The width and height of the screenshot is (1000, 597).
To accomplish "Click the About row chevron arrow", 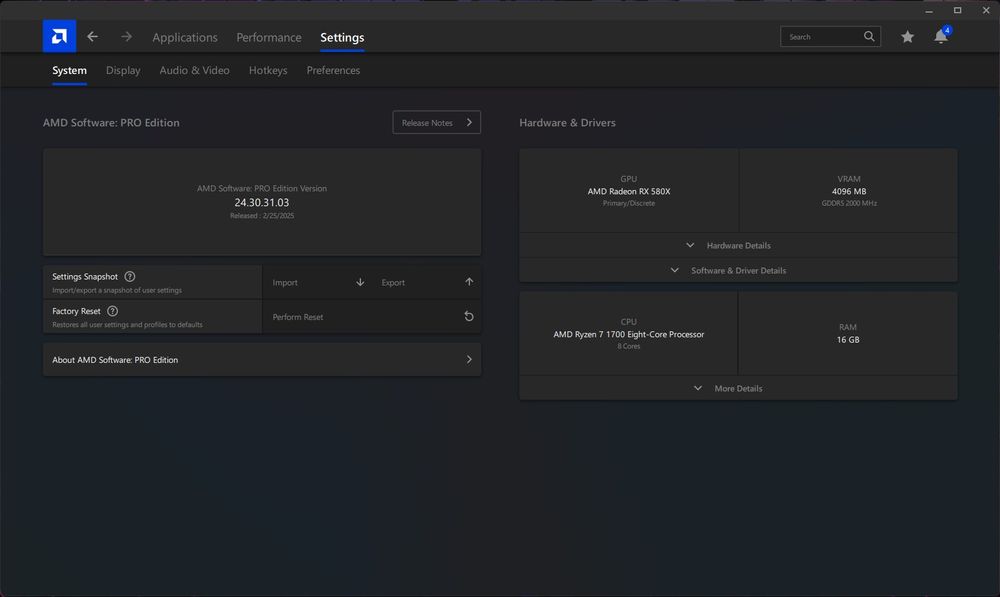I will (x=469, y=360).
